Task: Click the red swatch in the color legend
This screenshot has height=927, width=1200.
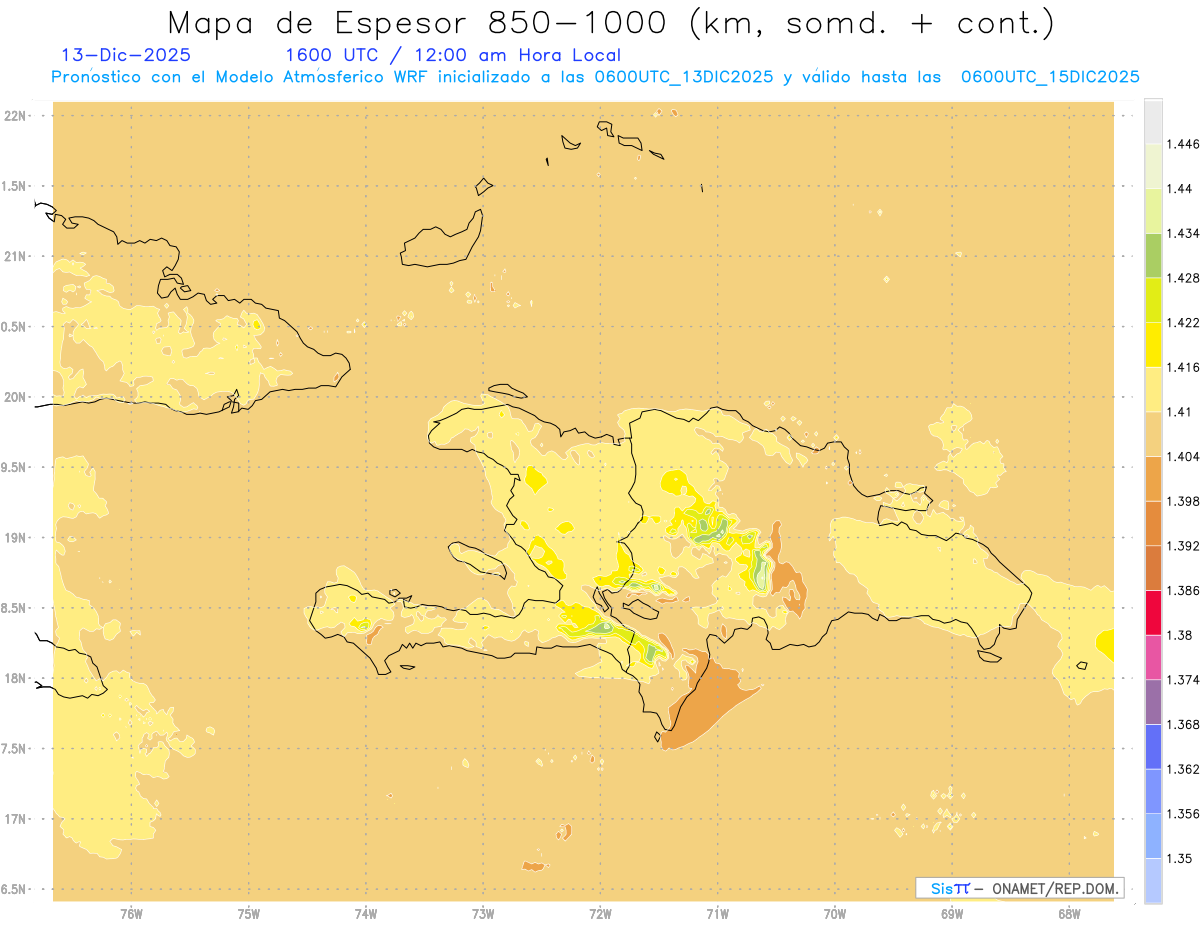Action: [x=1153, y=612]
